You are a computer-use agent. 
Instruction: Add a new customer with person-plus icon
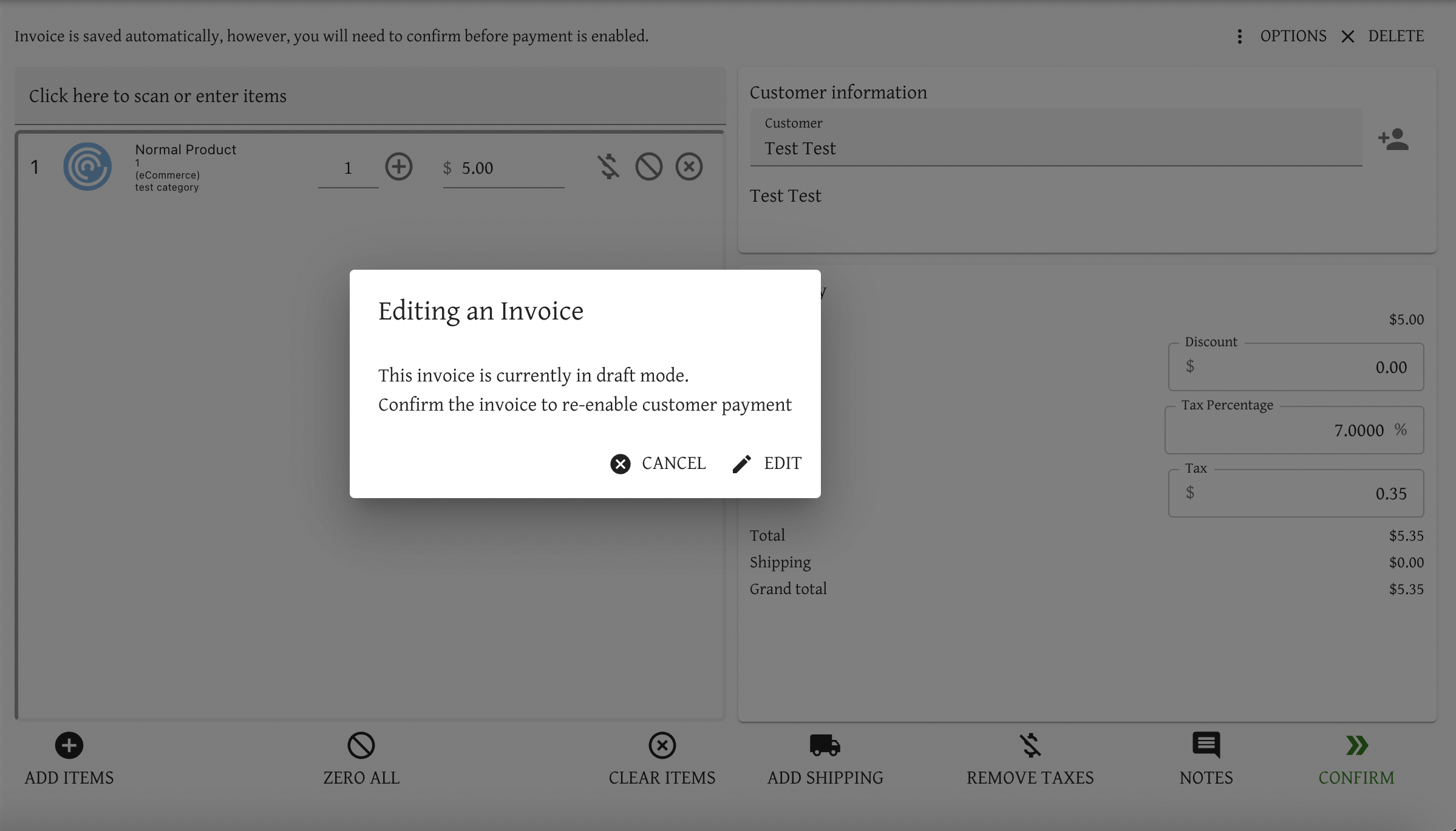[x=1393, y=140]
